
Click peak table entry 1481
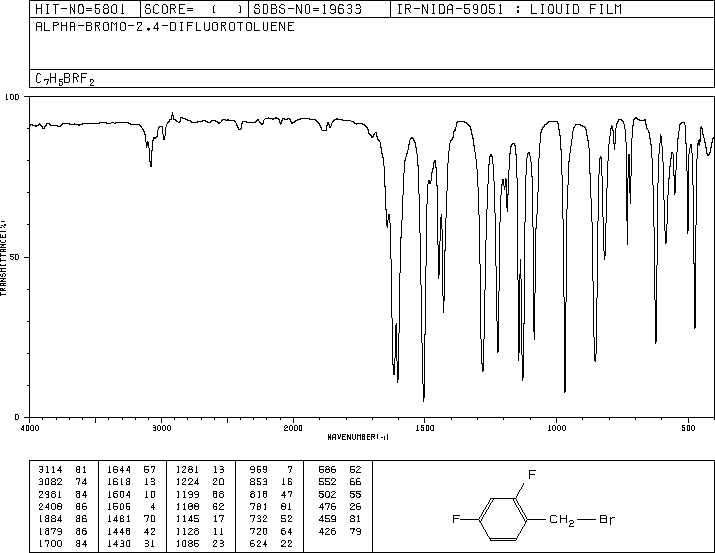pyautogui.click(x=119, y=519)
